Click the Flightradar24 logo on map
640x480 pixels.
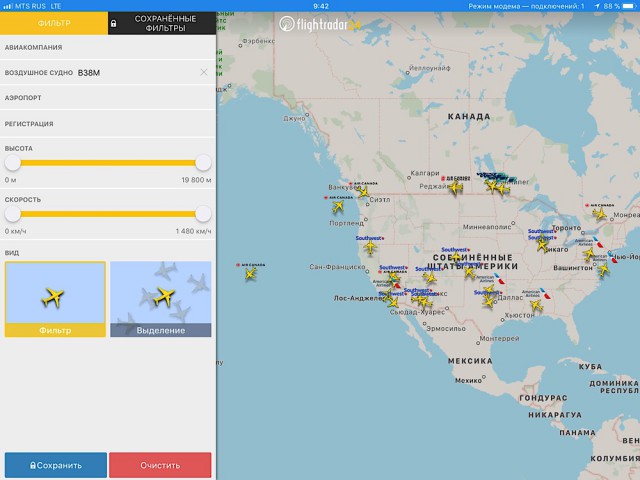tap(320, 24)
